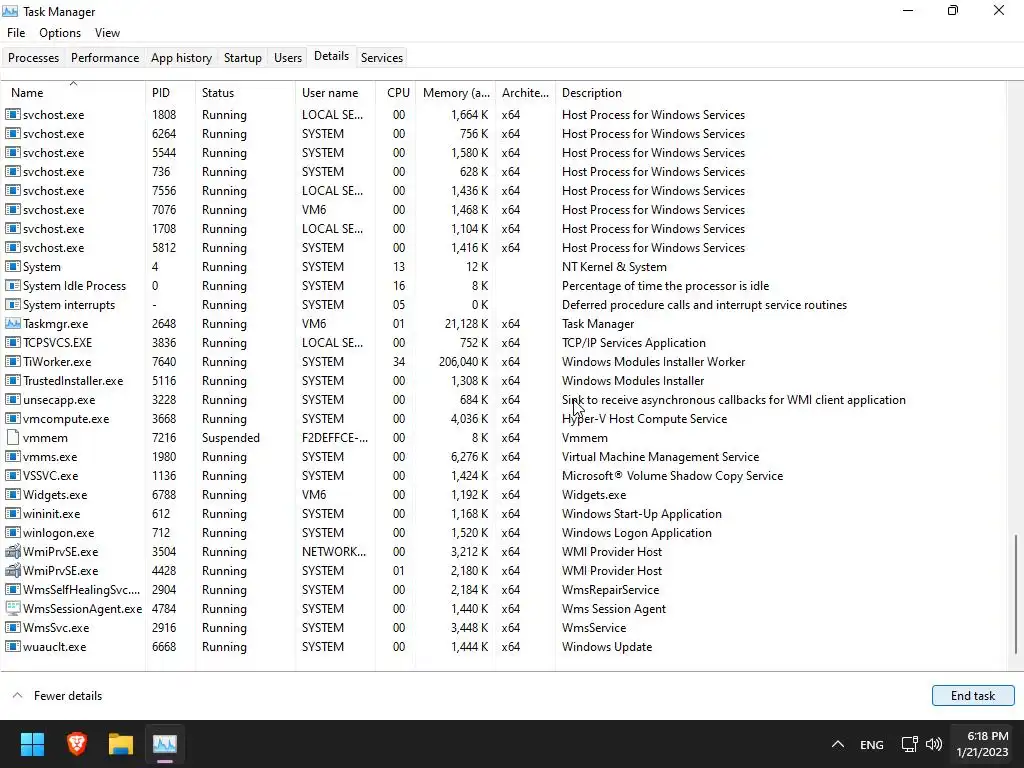
Task: Switch to the Users tab
Action: pos(287,57)
